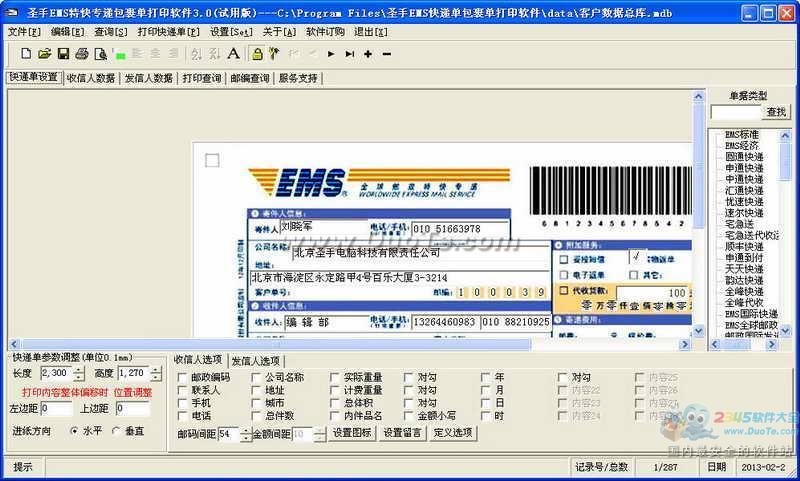
Task: Click the Open folder toolbar icon
Action: (45, 54)
